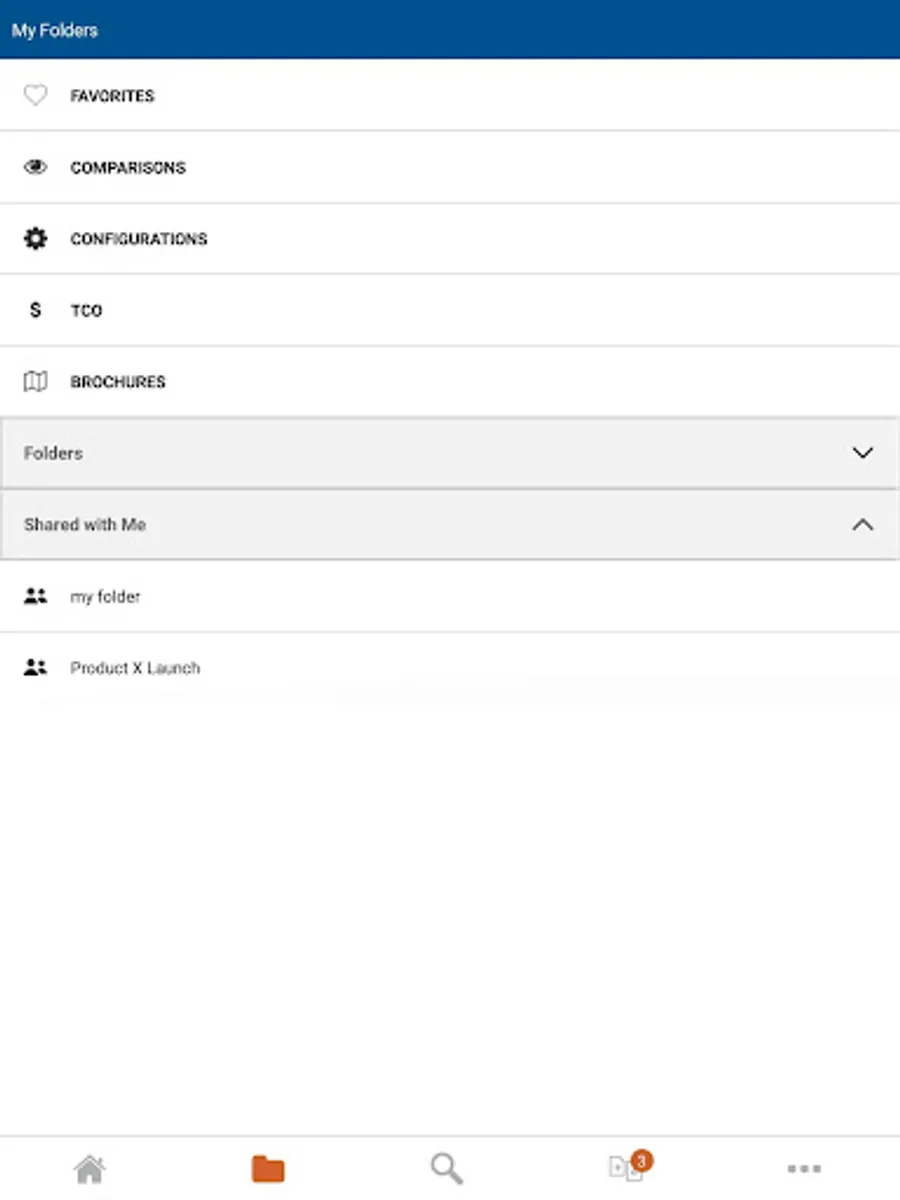Screen dimensions: 900x1200
Task: Expand the Folders section chevron
Action: (x=862, y=453)
